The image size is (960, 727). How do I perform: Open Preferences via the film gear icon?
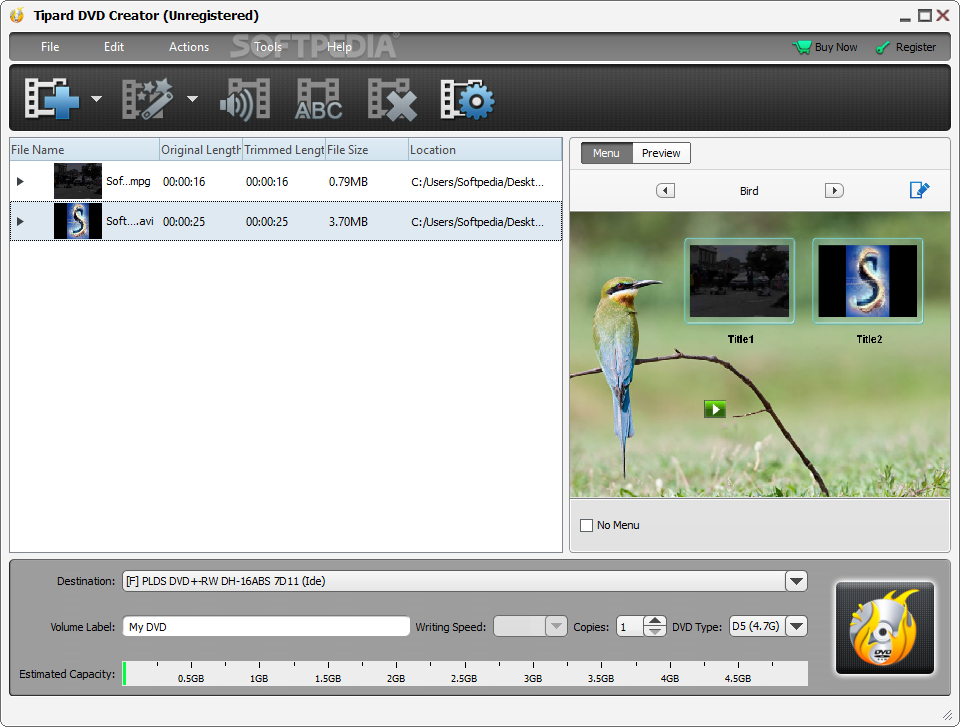pyautogui.click(x=467, y=99)
